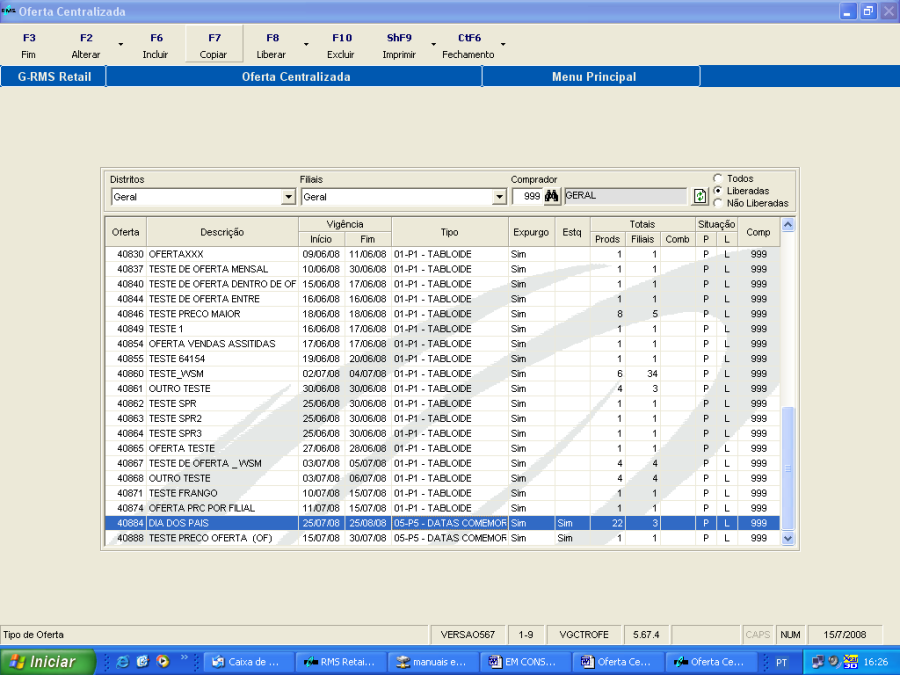900x675 pixels.
Task: Click the Expurgo column header
Action: pyautogui.click(x=531, y=232)
